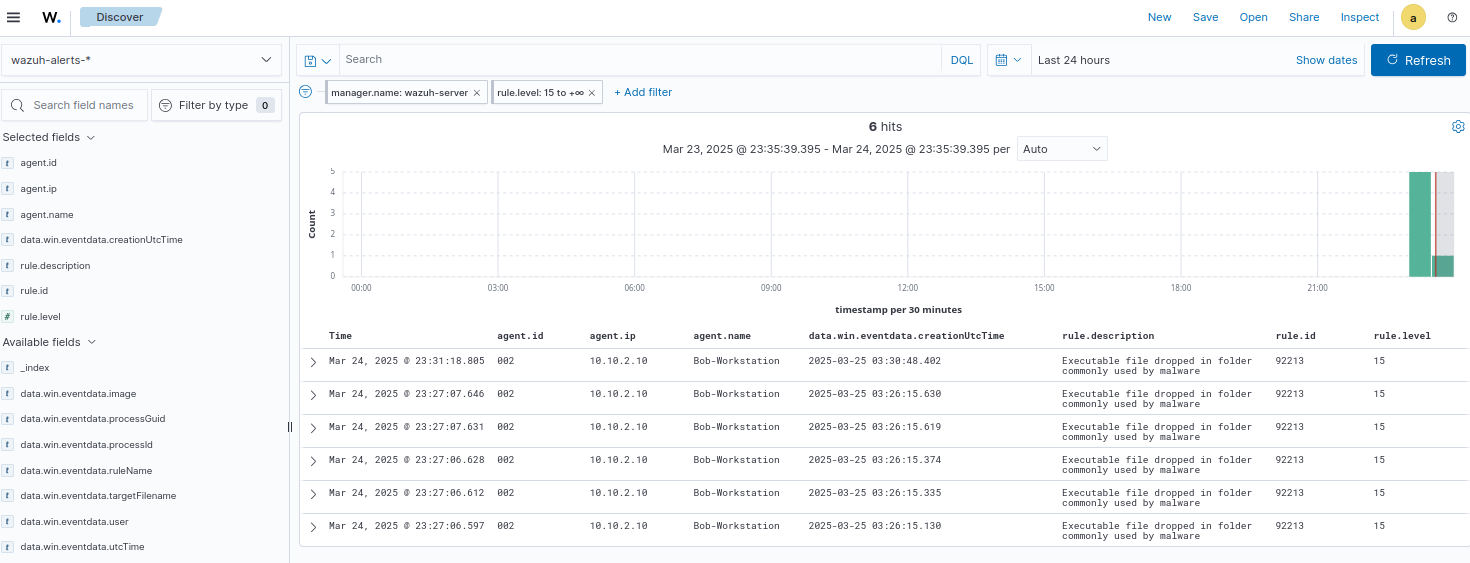Image resolution: width=1470 pixels, height=563 pixels.
Task: Expand the first alert row at 23:31:18.805
Action: pyautogui.click(x=313, y=362)
